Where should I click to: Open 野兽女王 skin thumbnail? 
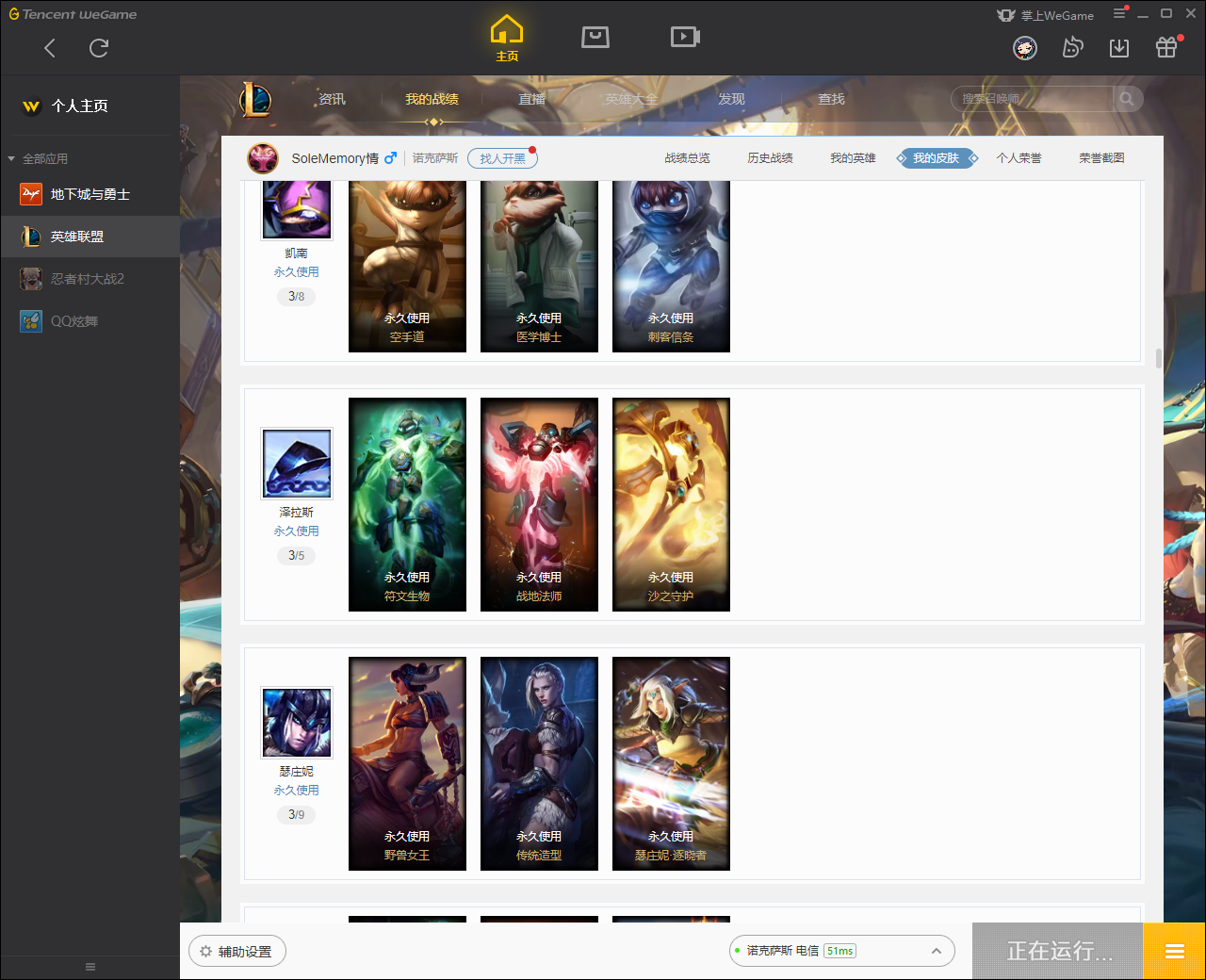click(407, 763)
